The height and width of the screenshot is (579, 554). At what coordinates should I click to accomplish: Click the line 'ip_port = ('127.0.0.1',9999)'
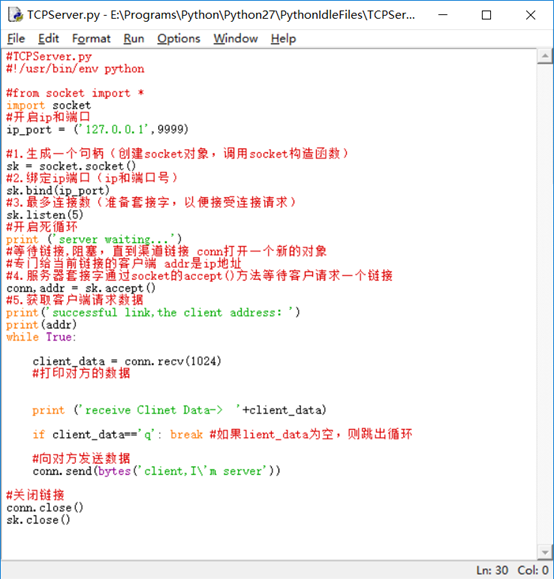pos(98,130)
